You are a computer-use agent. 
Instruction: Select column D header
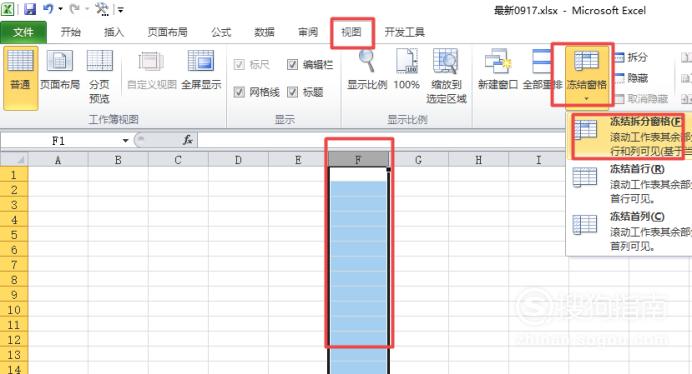click(238, 160)
